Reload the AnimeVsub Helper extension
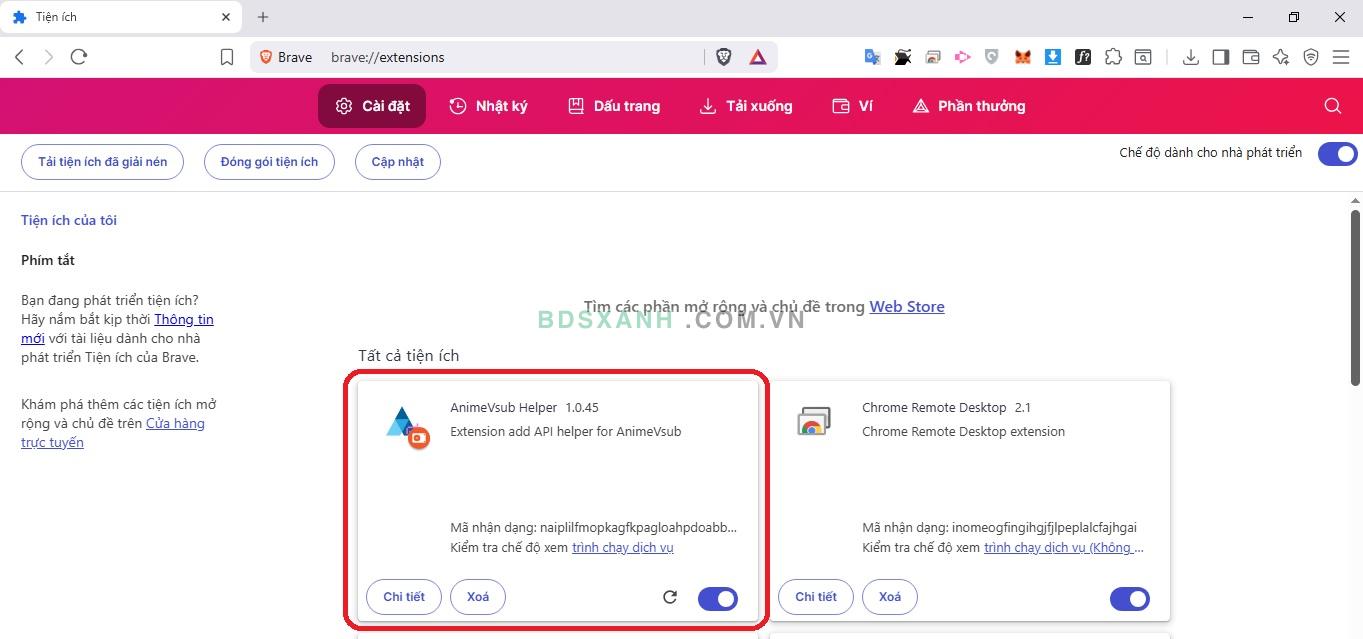The image size is (1363, 639). 670,597
